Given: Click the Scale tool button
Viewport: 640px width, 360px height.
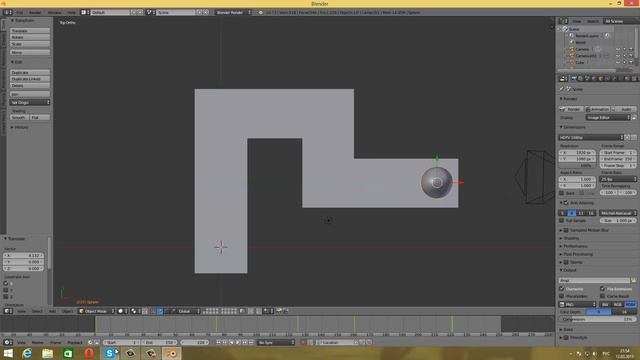Looking at the screenshot, I should (x=30, y=44).
